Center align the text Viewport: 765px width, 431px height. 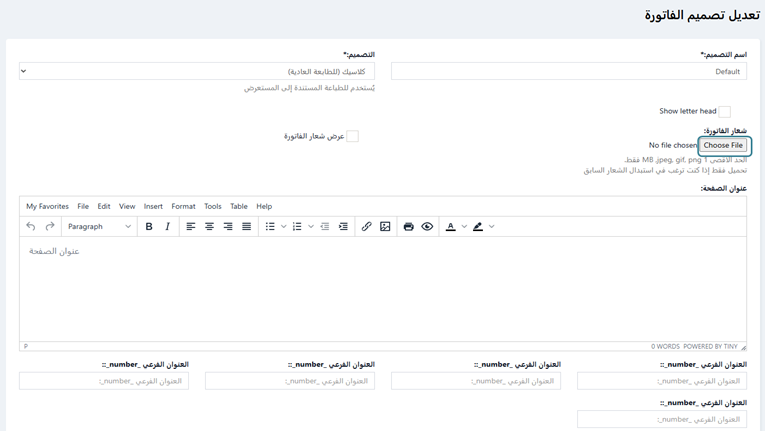click(x=209, y=227)
